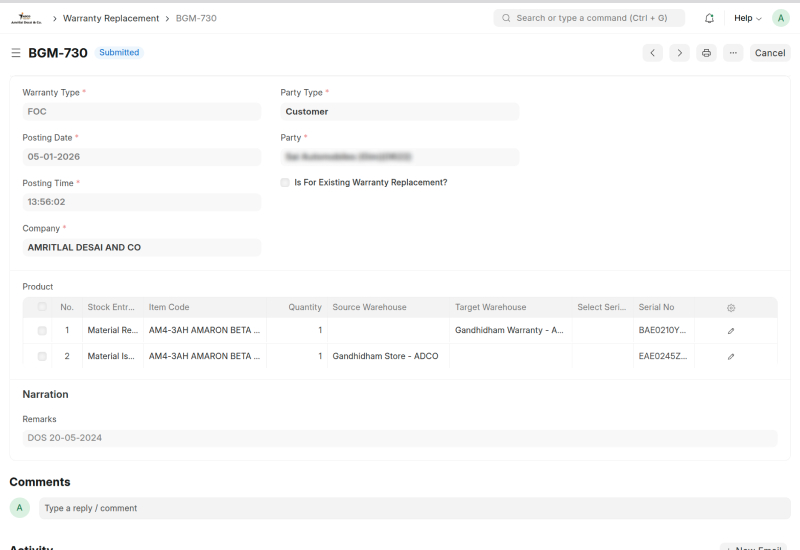Open the Warranty Replacement breadcrumb

click(x=111, y=18)
